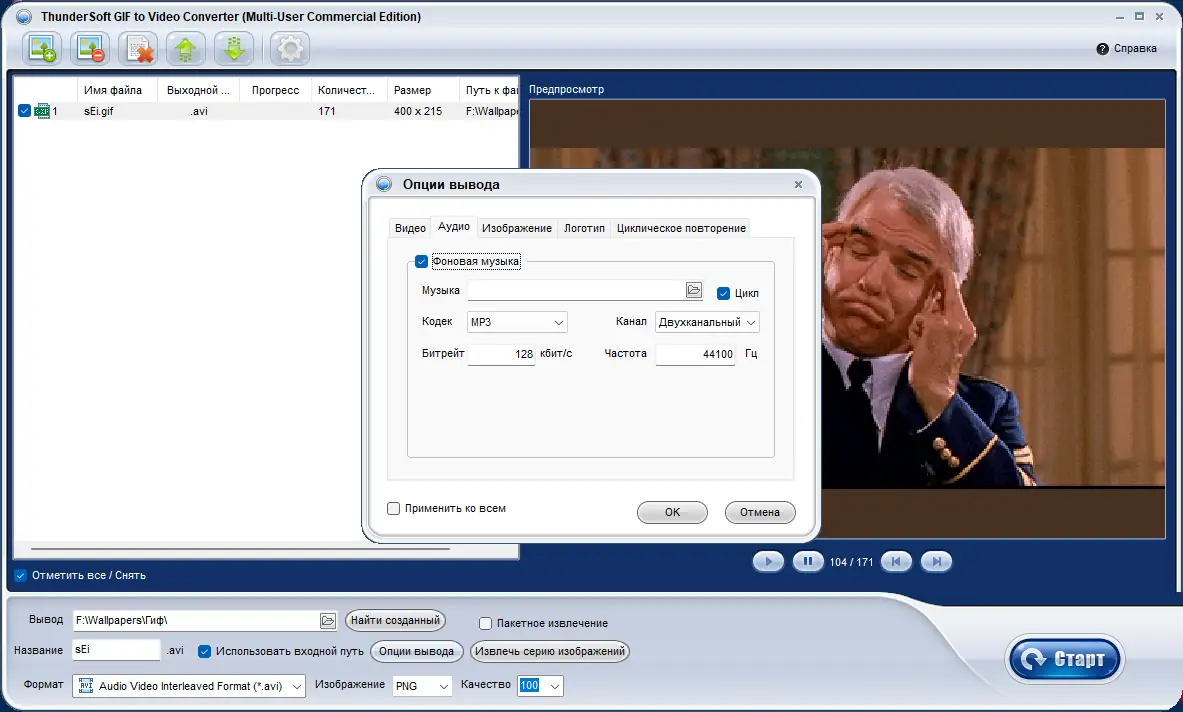
Task: Click the Вывод path field
Action: pyautogui.click(x=196, y=621)
